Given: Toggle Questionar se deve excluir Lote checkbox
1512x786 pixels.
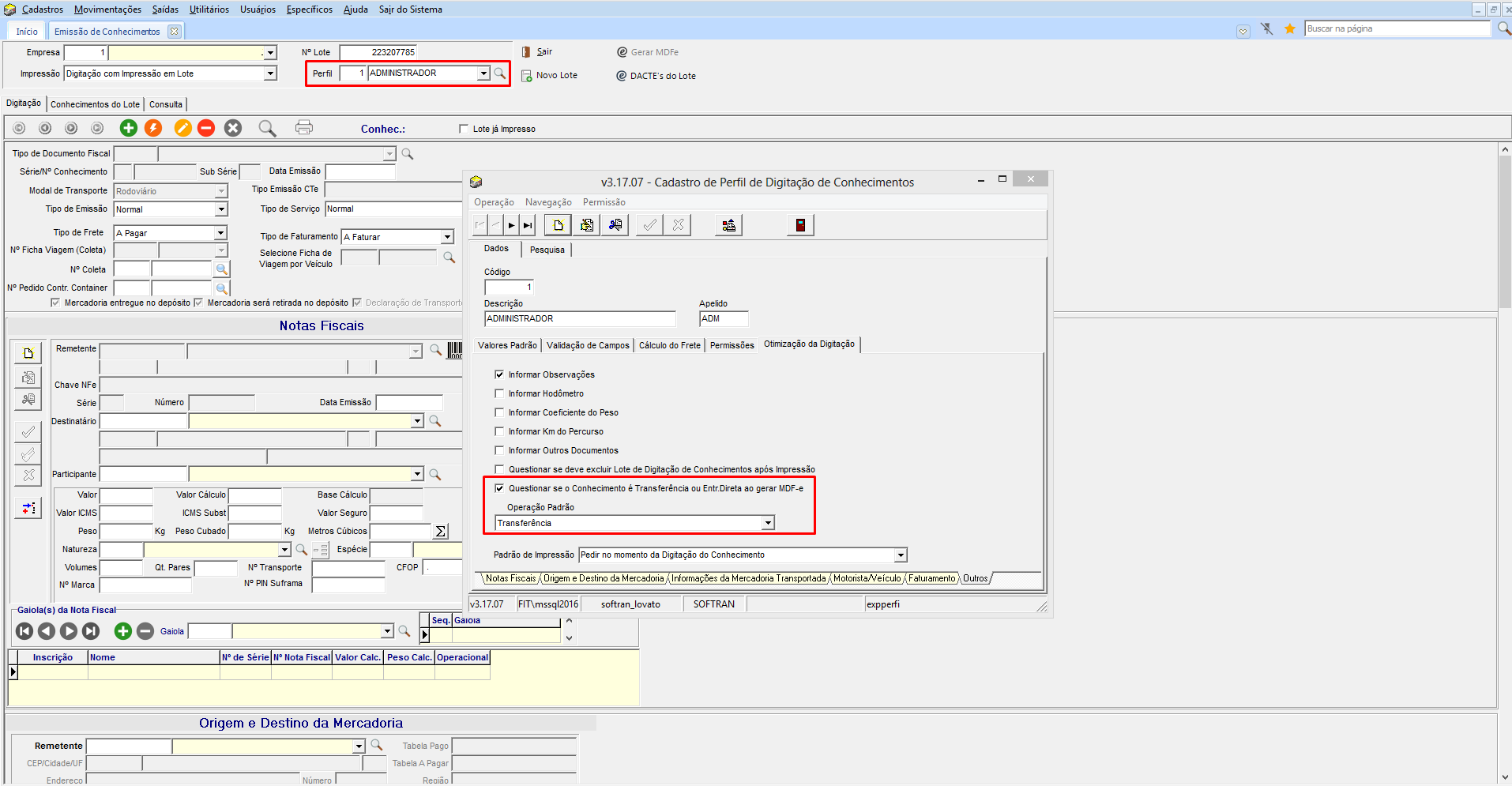Looking at the screenshot, I should [x=499, y=469].
